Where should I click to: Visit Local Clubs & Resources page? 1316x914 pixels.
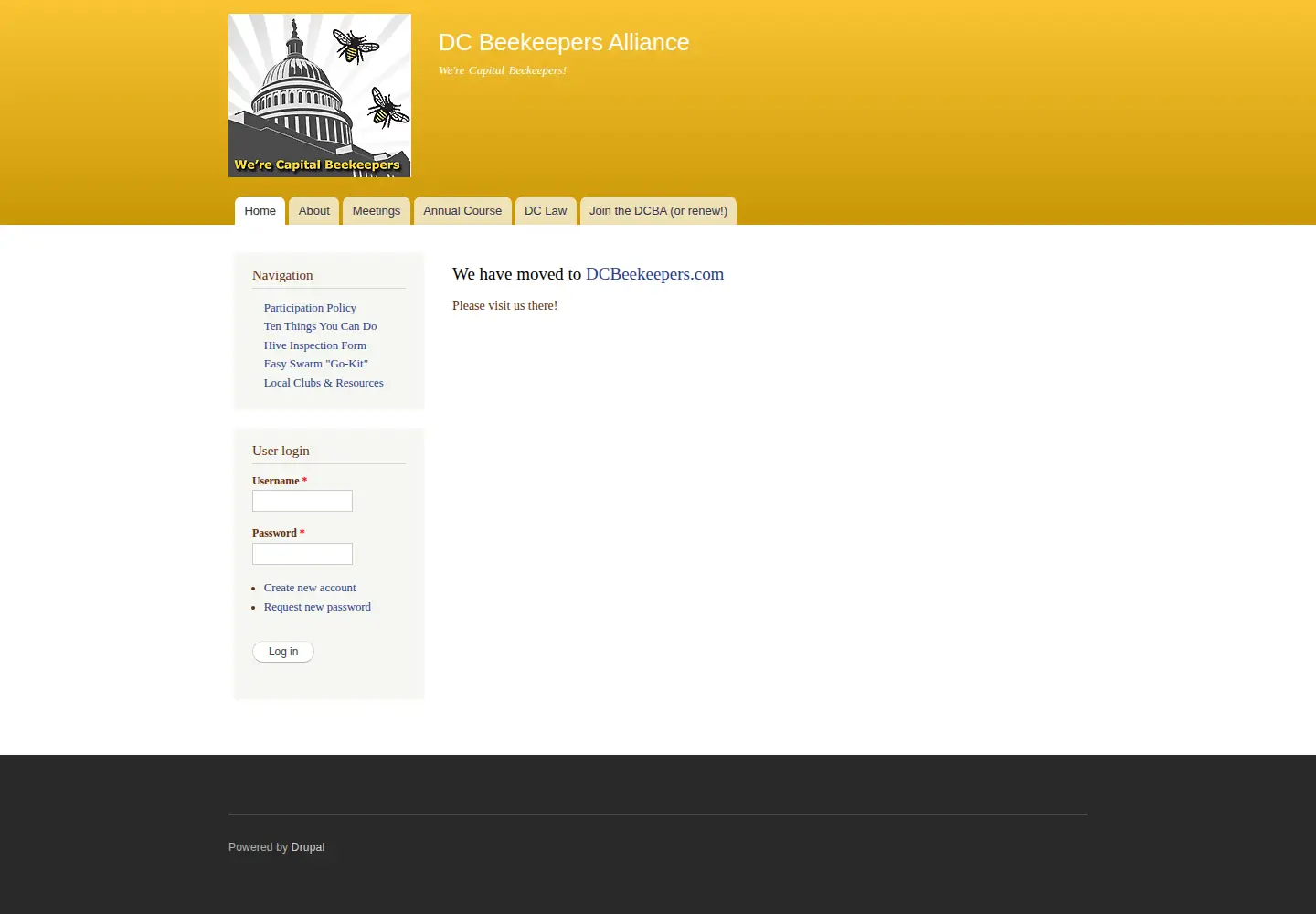point(324,383)
